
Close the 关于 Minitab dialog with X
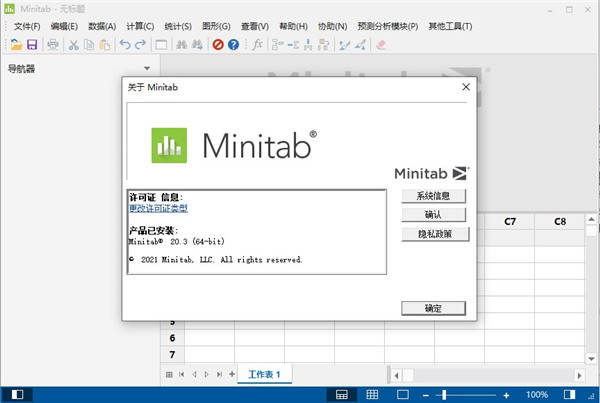(x=466, y=87)
